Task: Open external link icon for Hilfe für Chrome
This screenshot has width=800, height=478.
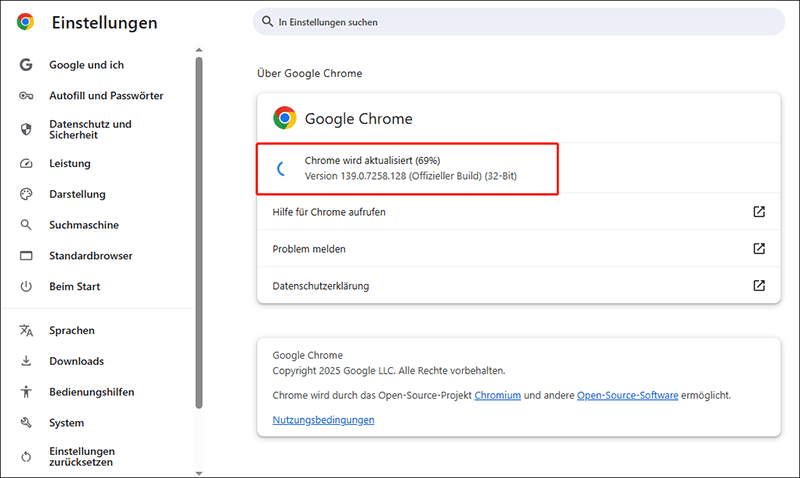Action: coord(759,212)
